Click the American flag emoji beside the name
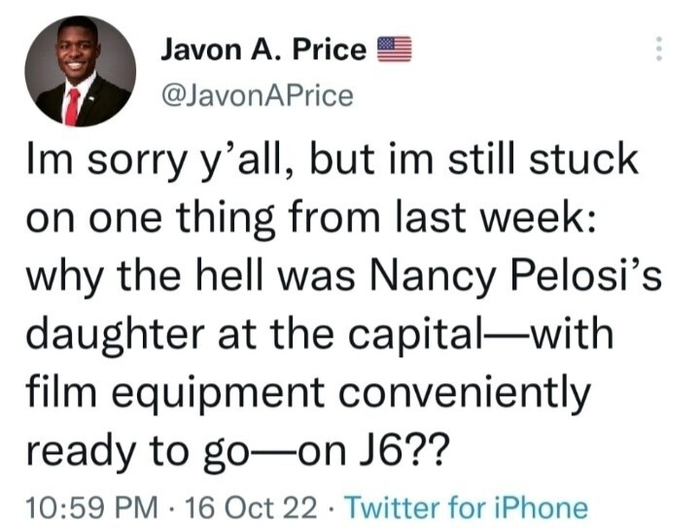Viewport: 700px width, 528px height. 394,49
